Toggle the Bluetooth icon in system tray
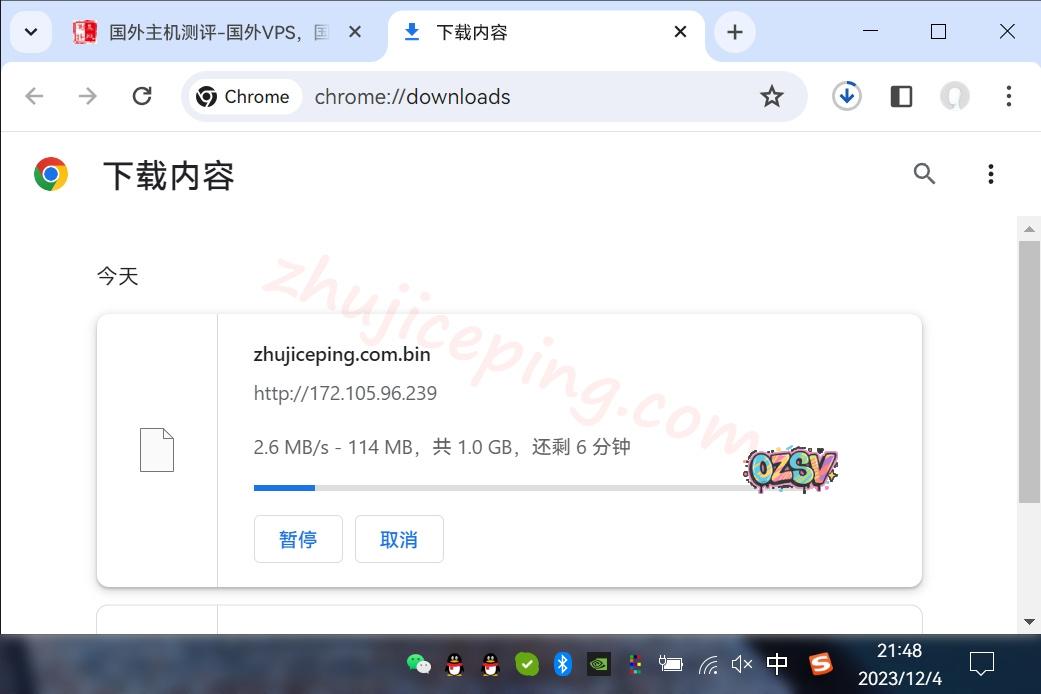 pos(562,664)
